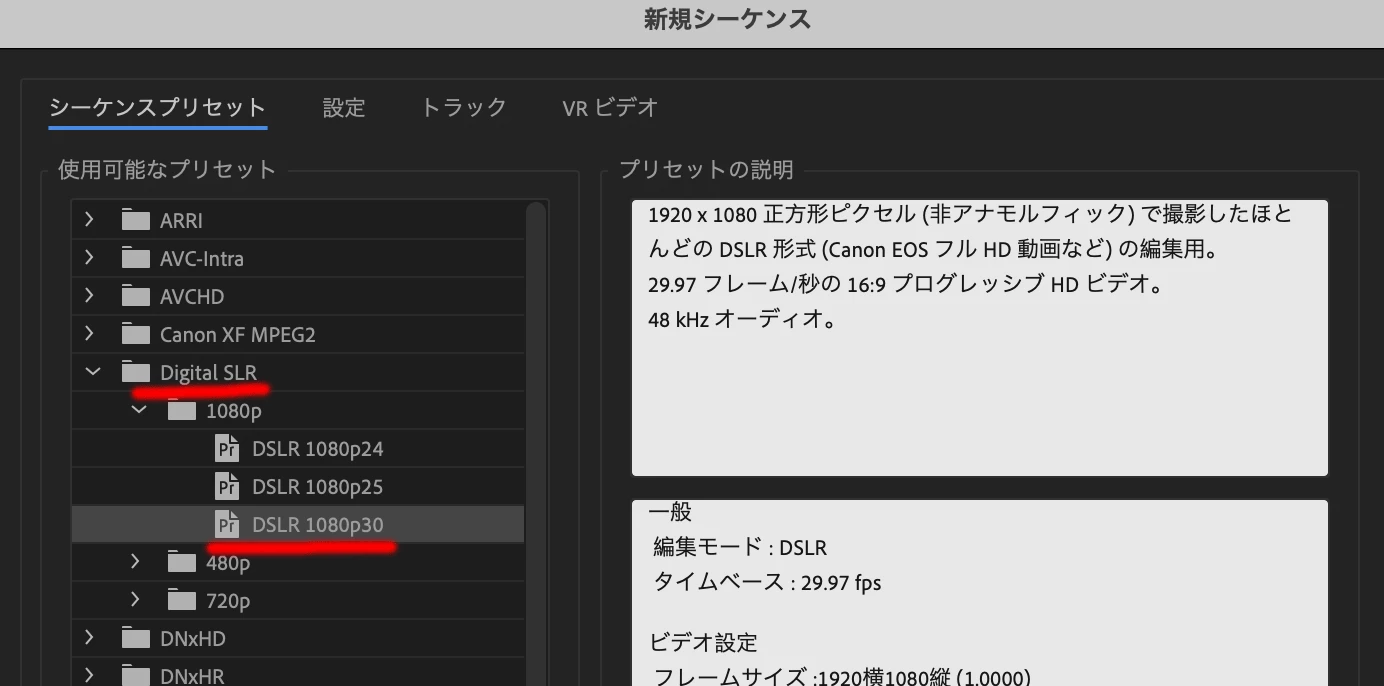Expand the ARRI folder chevron
The width and height of the screenshot is (1384, 686).
click(90, 220)
